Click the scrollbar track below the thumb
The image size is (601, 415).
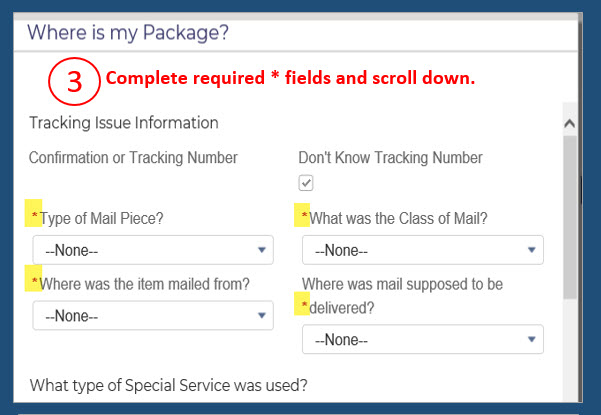point(570,351)
